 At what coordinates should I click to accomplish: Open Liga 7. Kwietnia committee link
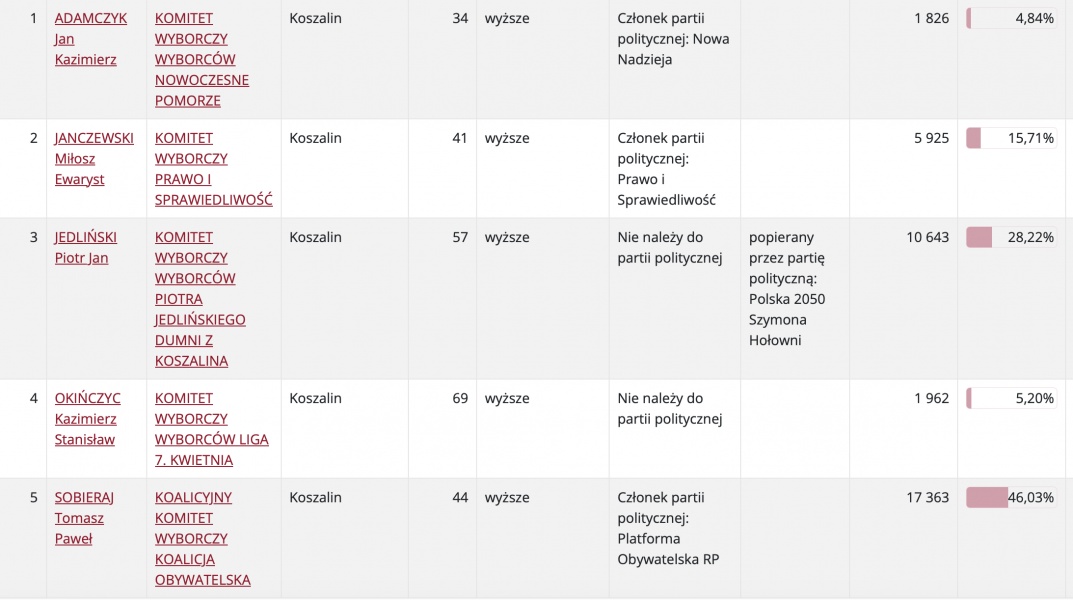click(x=211, y=429)
